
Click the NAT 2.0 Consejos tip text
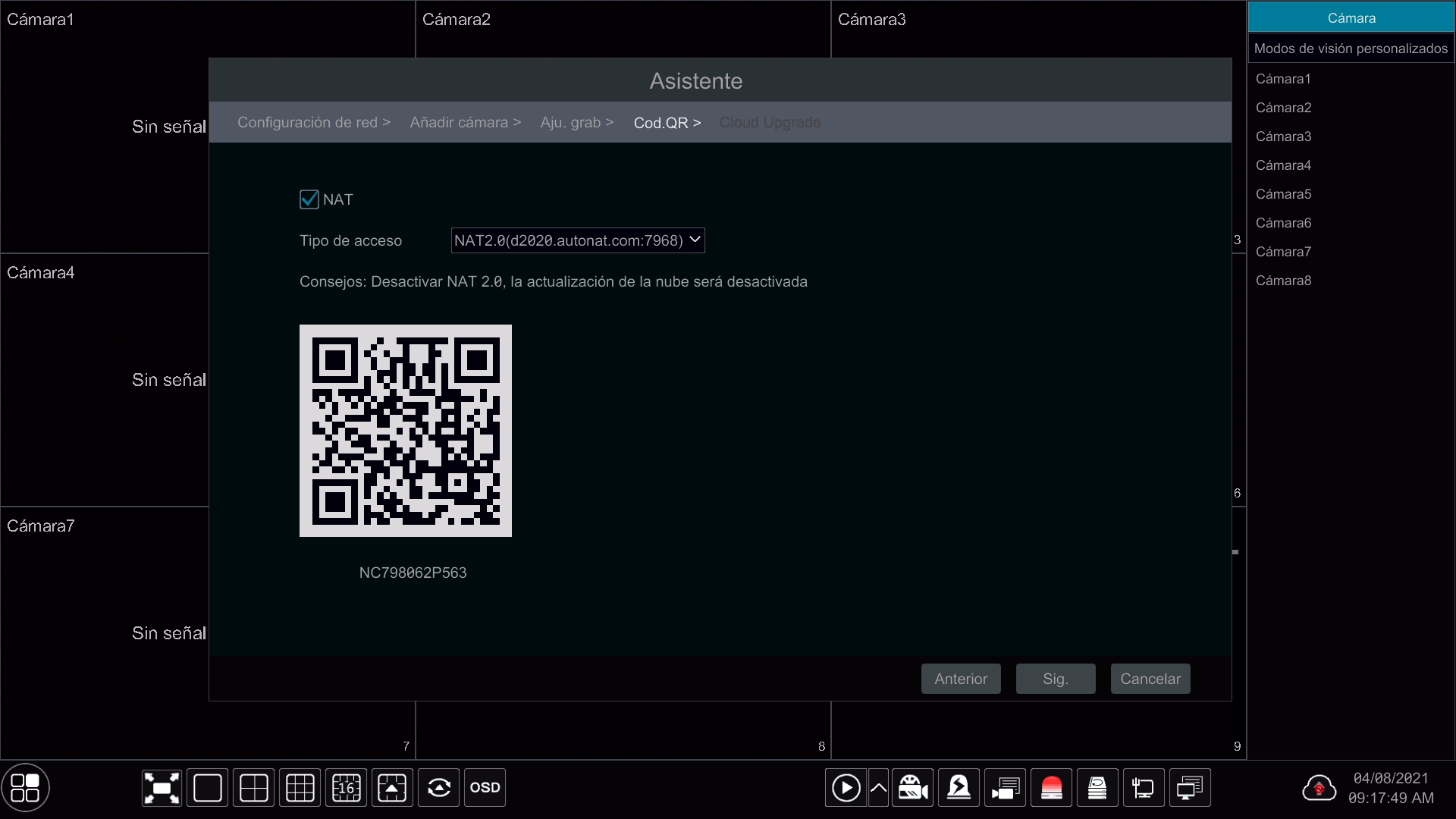click(x=554, y=281)
